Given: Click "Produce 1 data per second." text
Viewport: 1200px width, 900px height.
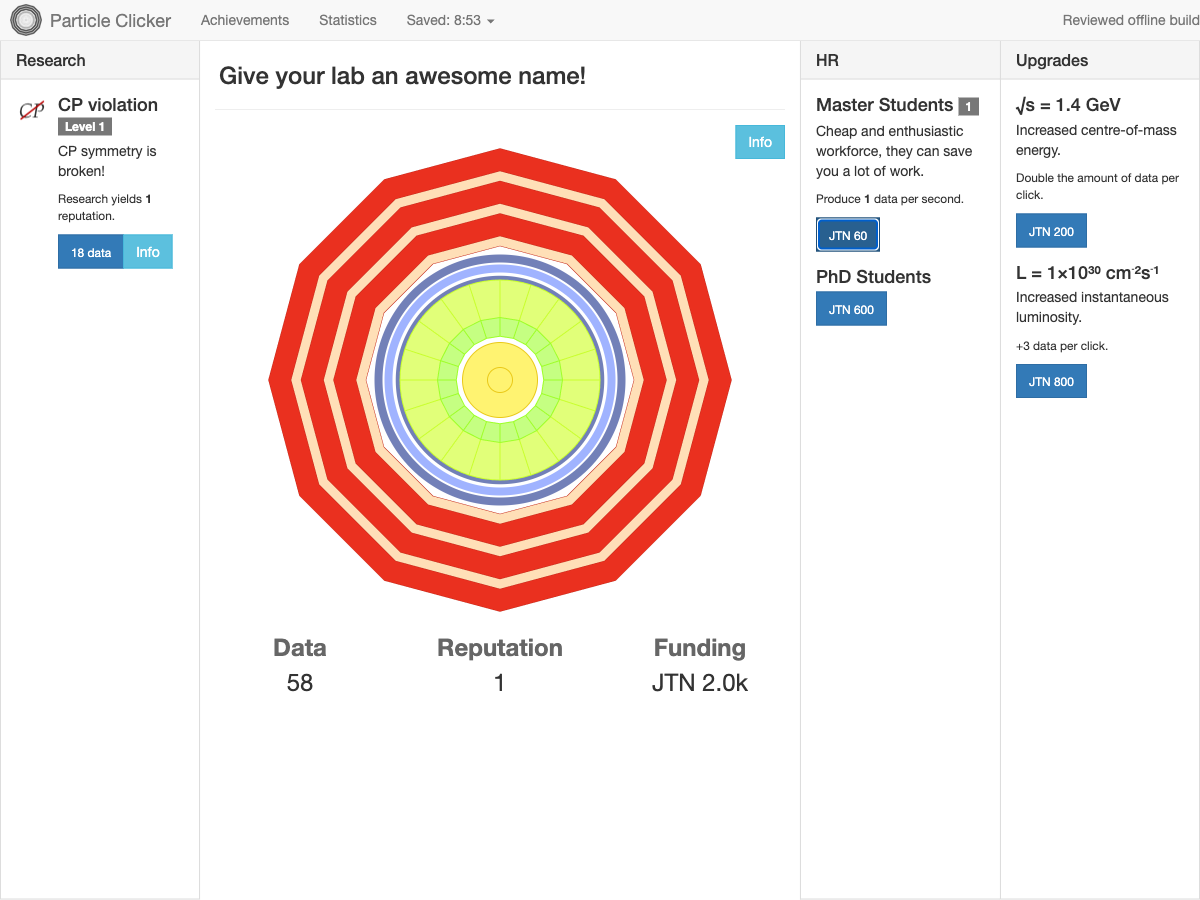Looking at the screenshot, I should pos(890,199).
